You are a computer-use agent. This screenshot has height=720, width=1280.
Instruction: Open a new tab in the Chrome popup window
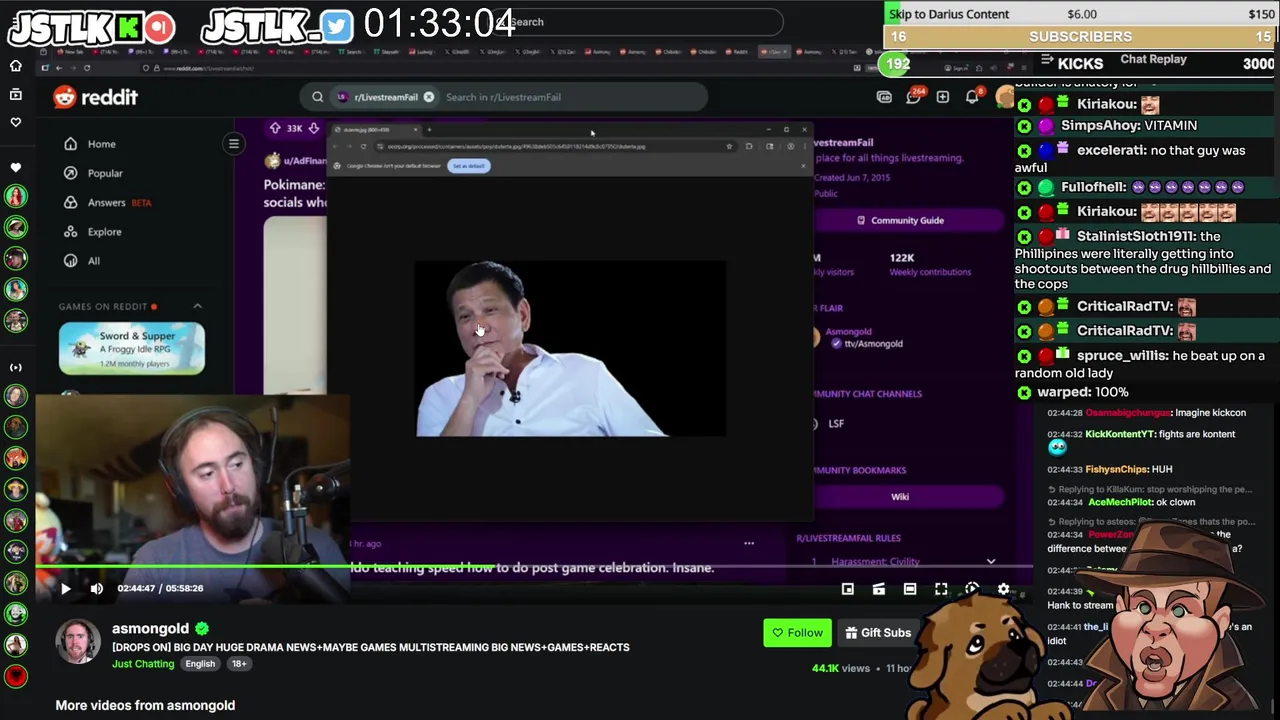[x=429, y=130]
